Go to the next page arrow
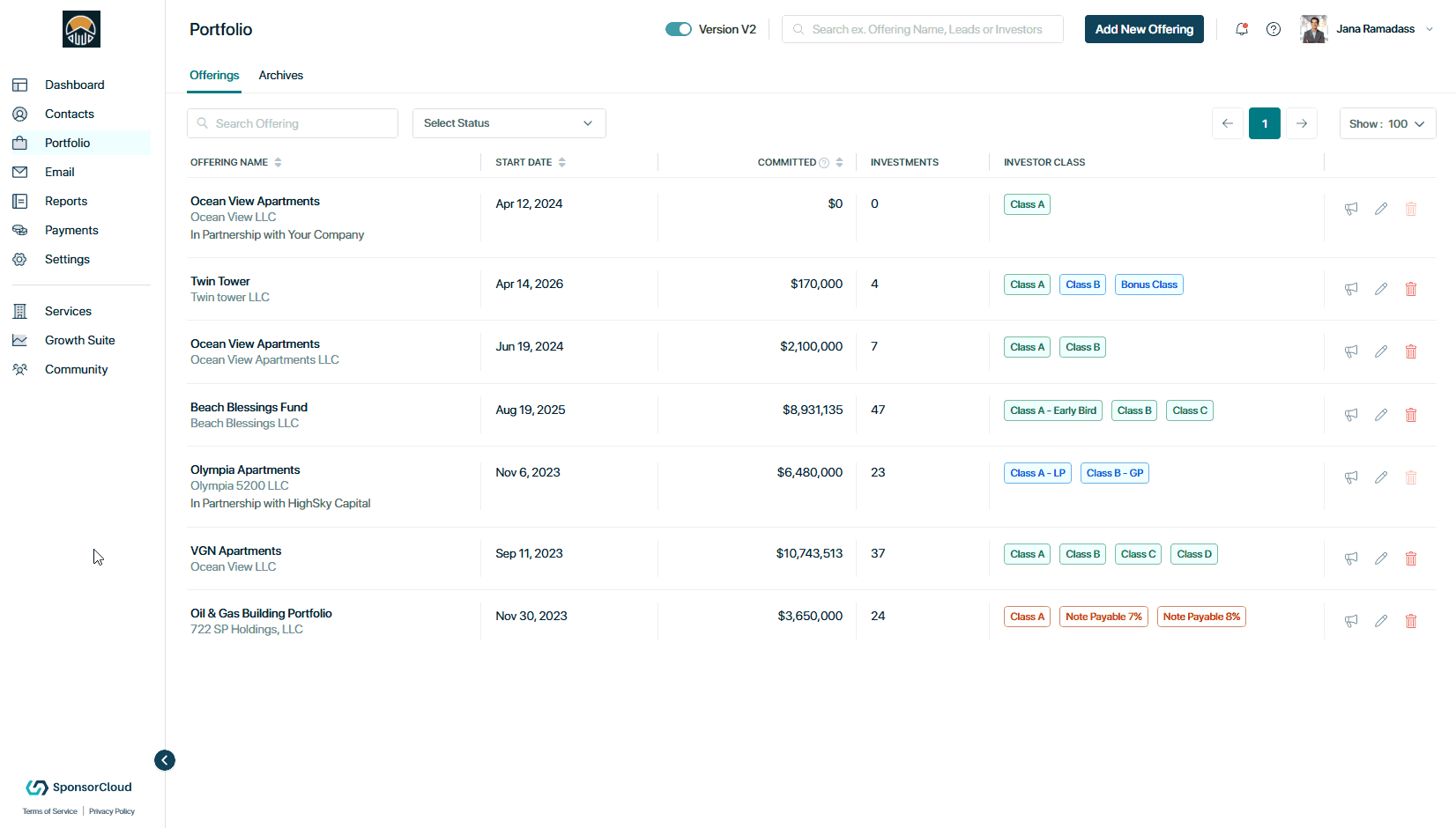The image size is (1456, 828). tap(1302, 123)
